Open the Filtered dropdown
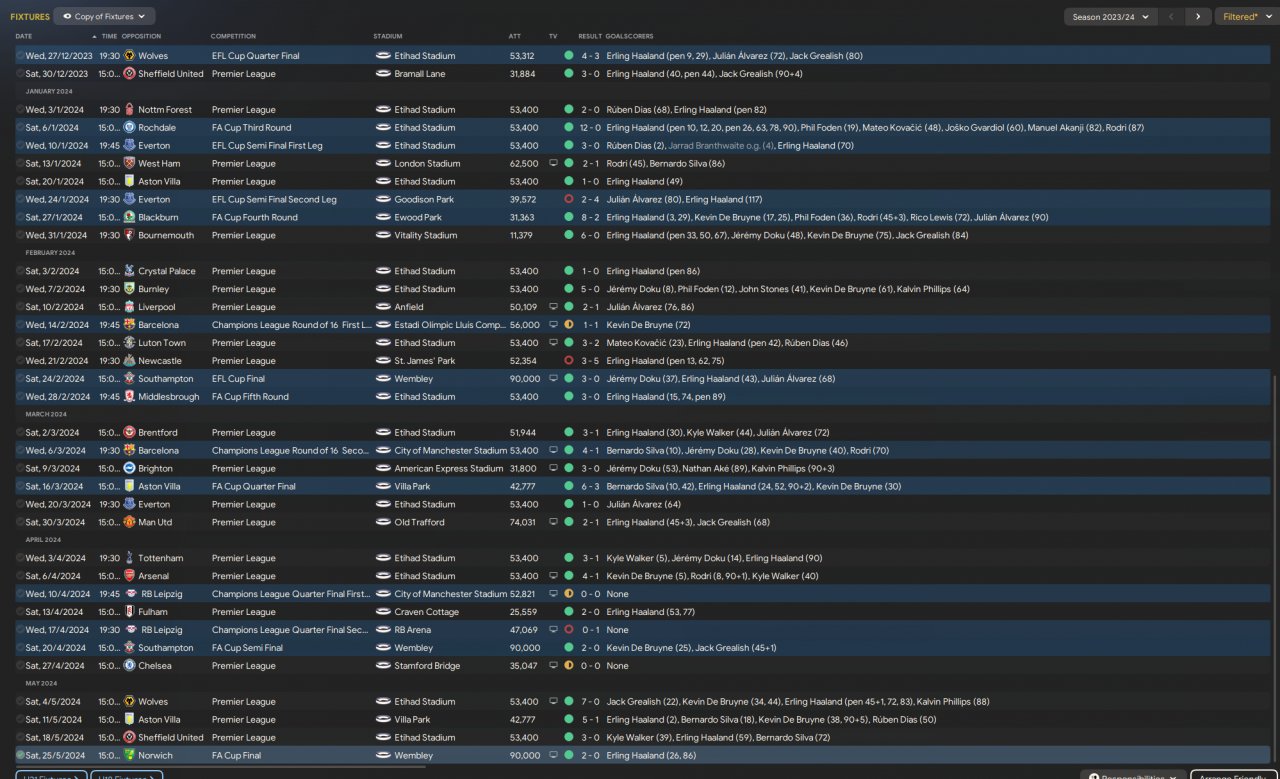Image resolution: width=1280 pixels, height=779 pixels. 1246,17
